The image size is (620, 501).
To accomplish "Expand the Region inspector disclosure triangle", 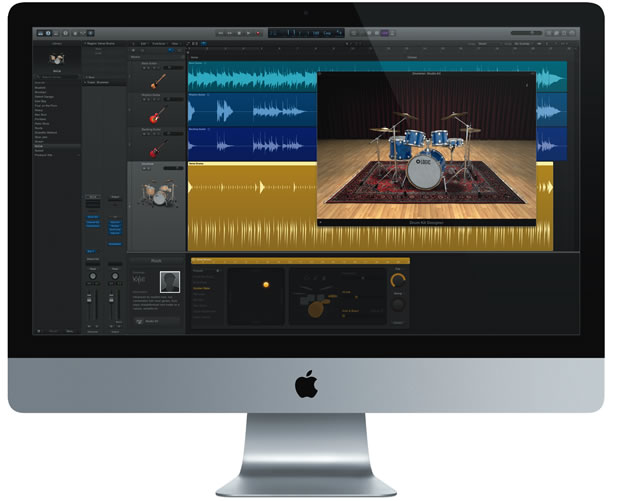I will click(x=85, y=43).
